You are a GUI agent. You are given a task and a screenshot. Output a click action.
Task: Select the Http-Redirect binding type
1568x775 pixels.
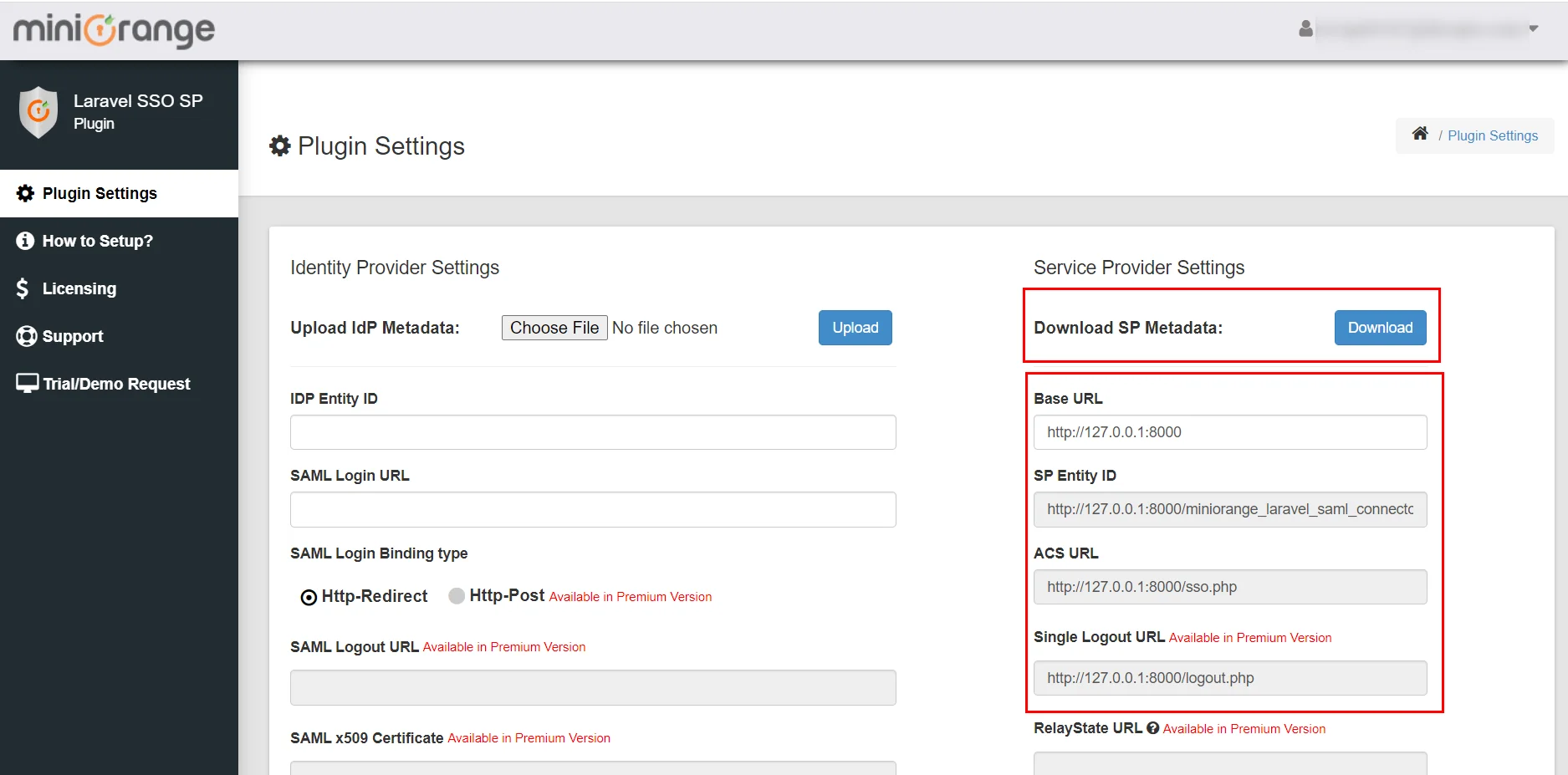pos(309,597)
